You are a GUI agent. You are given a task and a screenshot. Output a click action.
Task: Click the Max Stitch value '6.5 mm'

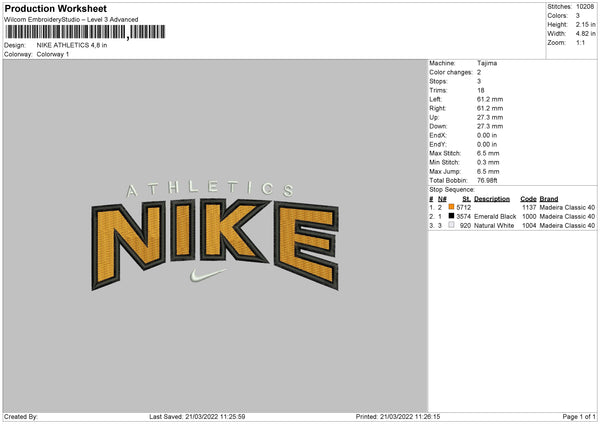pyautogui.click(x=488, y=153)
